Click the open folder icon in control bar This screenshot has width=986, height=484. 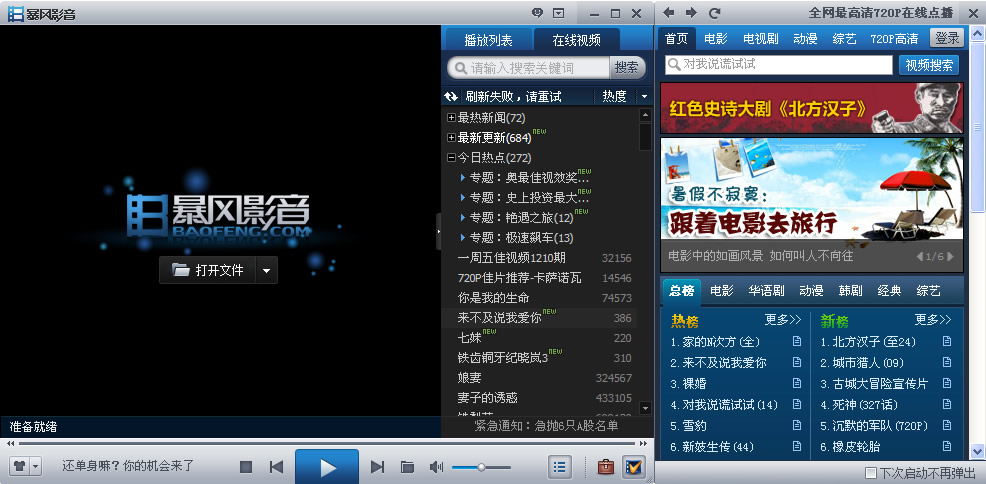407,467
